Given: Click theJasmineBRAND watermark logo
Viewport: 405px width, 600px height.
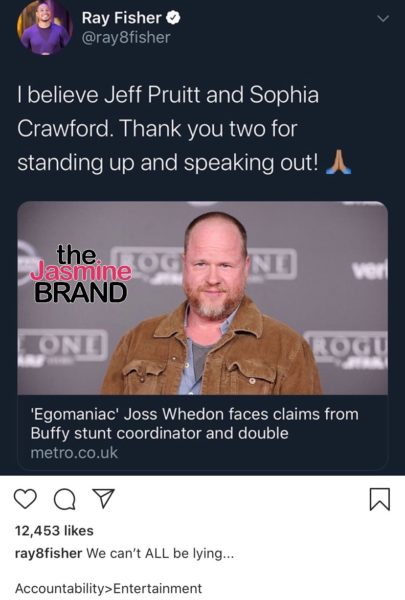Looking at the screenshot, I should coord(81,273).
